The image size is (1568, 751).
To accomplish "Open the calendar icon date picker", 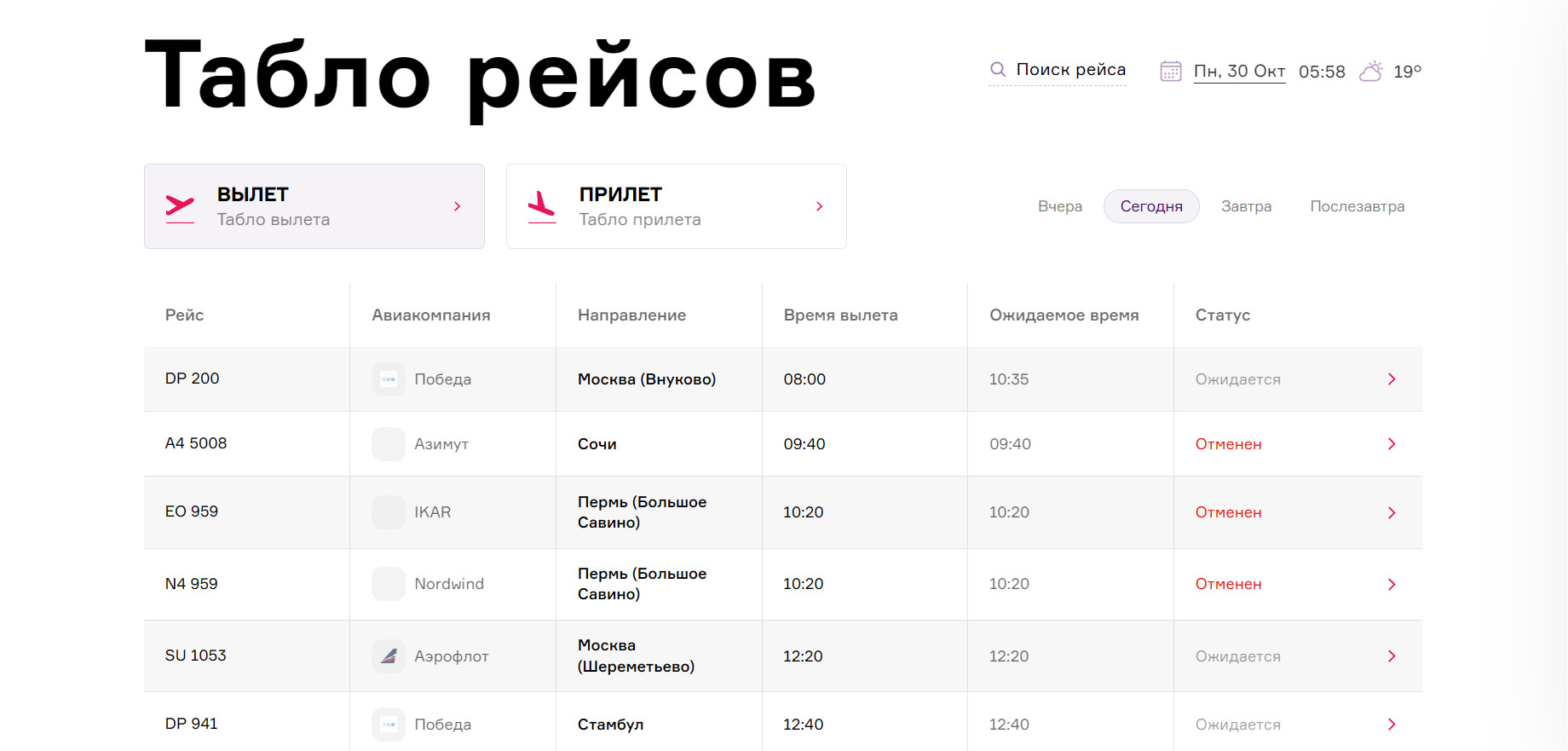I will (1171, 71).
